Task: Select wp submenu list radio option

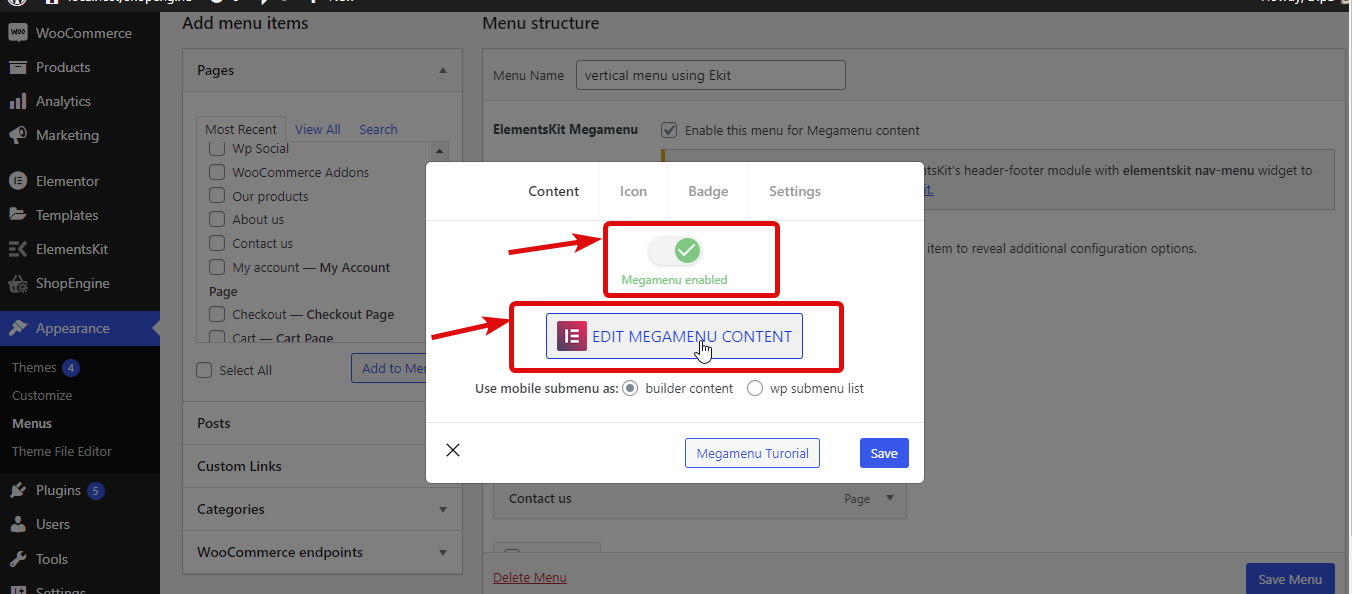Action: click(755, 388)
